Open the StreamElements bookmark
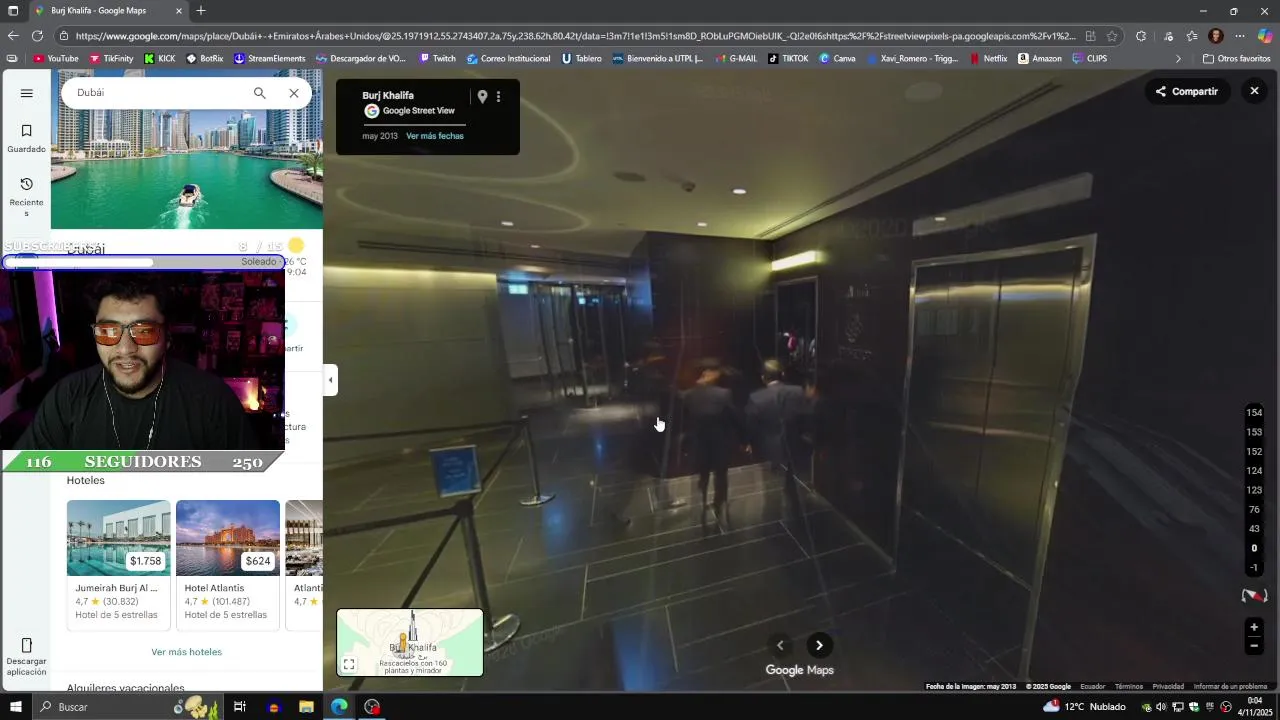This screenshot has height=720, width=1280. [270, 59]
